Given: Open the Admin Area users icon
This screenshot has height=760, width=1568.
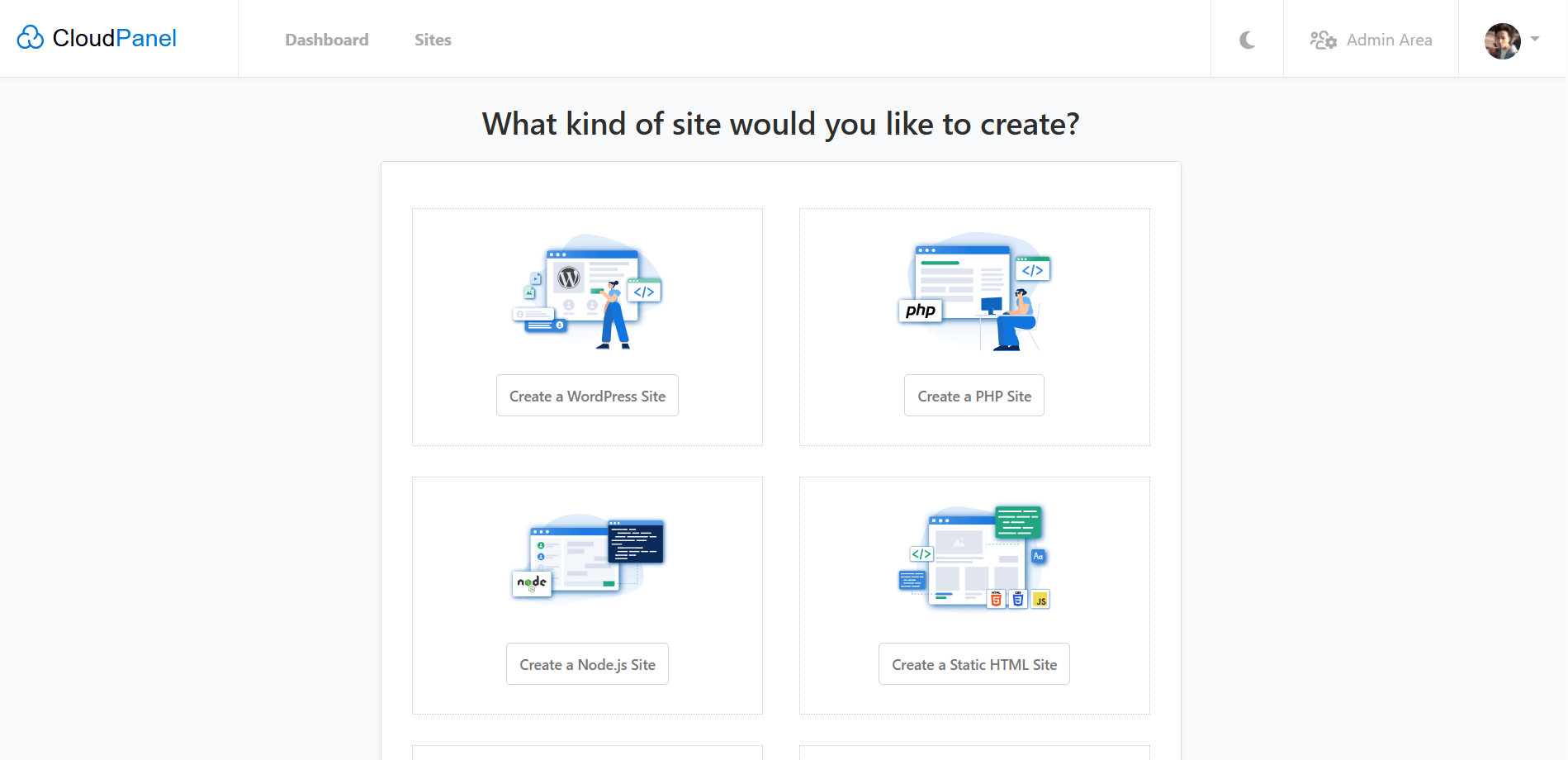Looking at the screenshot, I should pos(1323,39).
